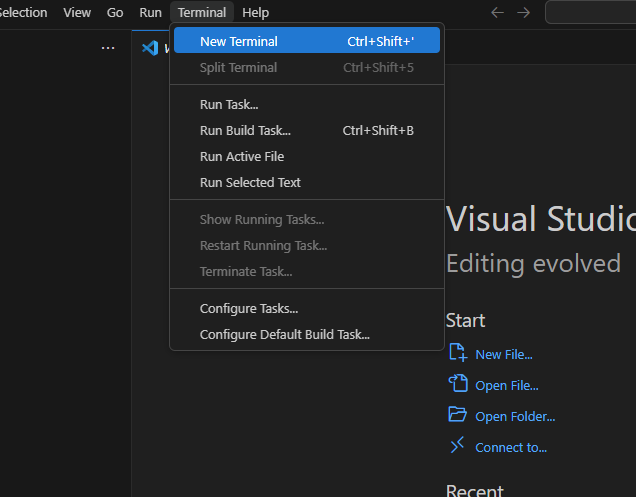The height and width of the screenshot is (497, 636).
Task: Click the back navigation arrow
Action: (x=497, y=12)
